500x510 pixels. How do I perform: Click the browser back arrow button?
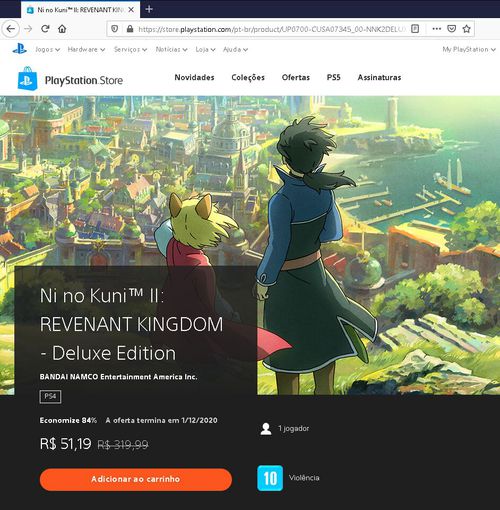coord(11,29)
